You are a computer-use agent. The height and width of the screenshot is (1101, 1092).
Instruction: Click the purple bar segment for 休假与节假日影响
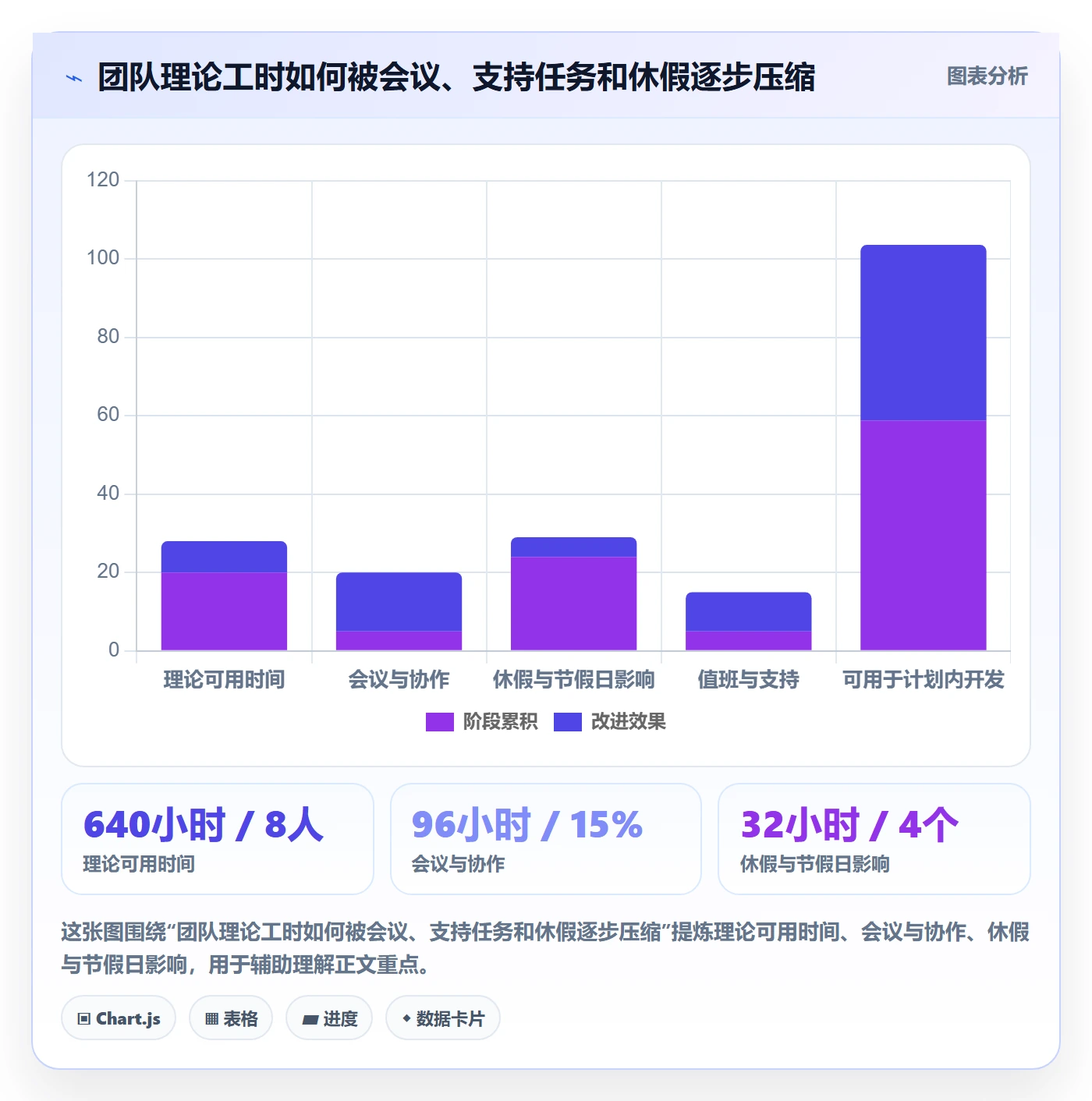click(573, 604)
